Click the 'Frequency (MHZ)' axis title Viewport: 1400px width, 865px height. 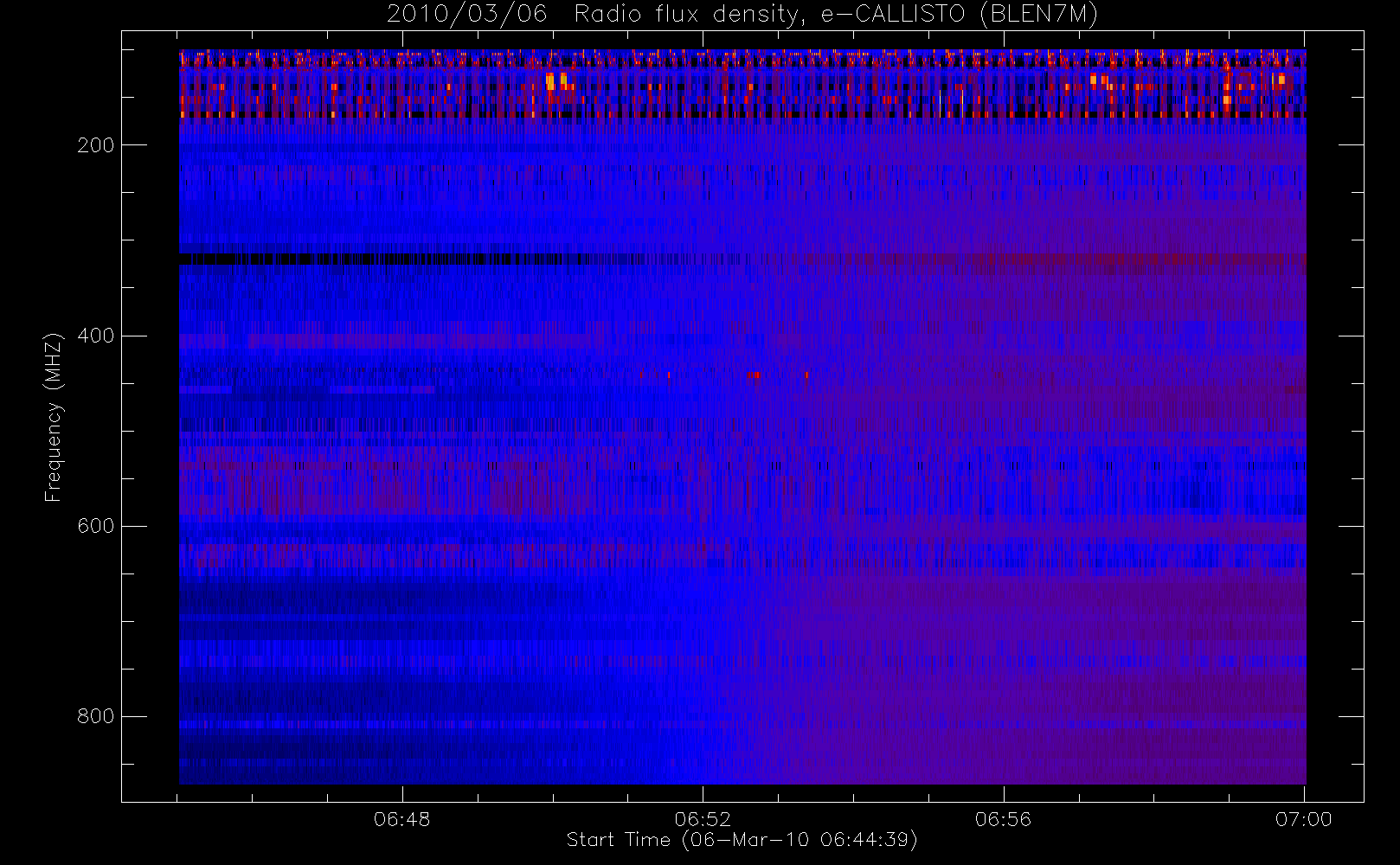click(x=54, y=416)
